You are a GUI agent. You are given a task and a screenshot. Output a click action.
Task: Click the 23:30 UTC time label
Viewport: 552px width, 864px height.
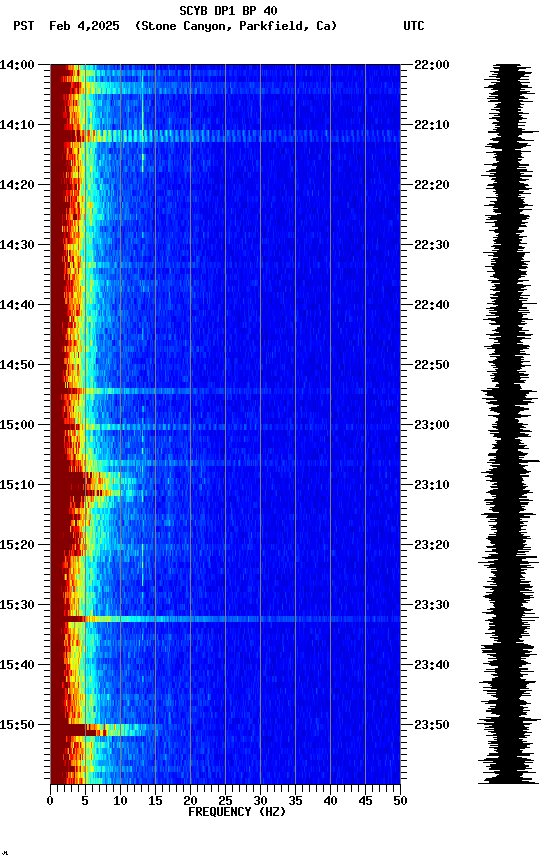tap(432, 605)
